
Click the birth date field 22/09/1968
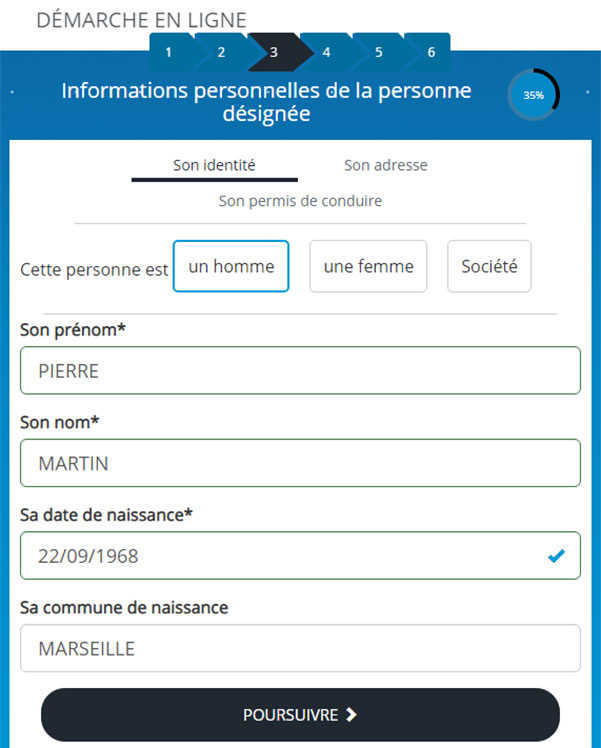click(280, 556)
